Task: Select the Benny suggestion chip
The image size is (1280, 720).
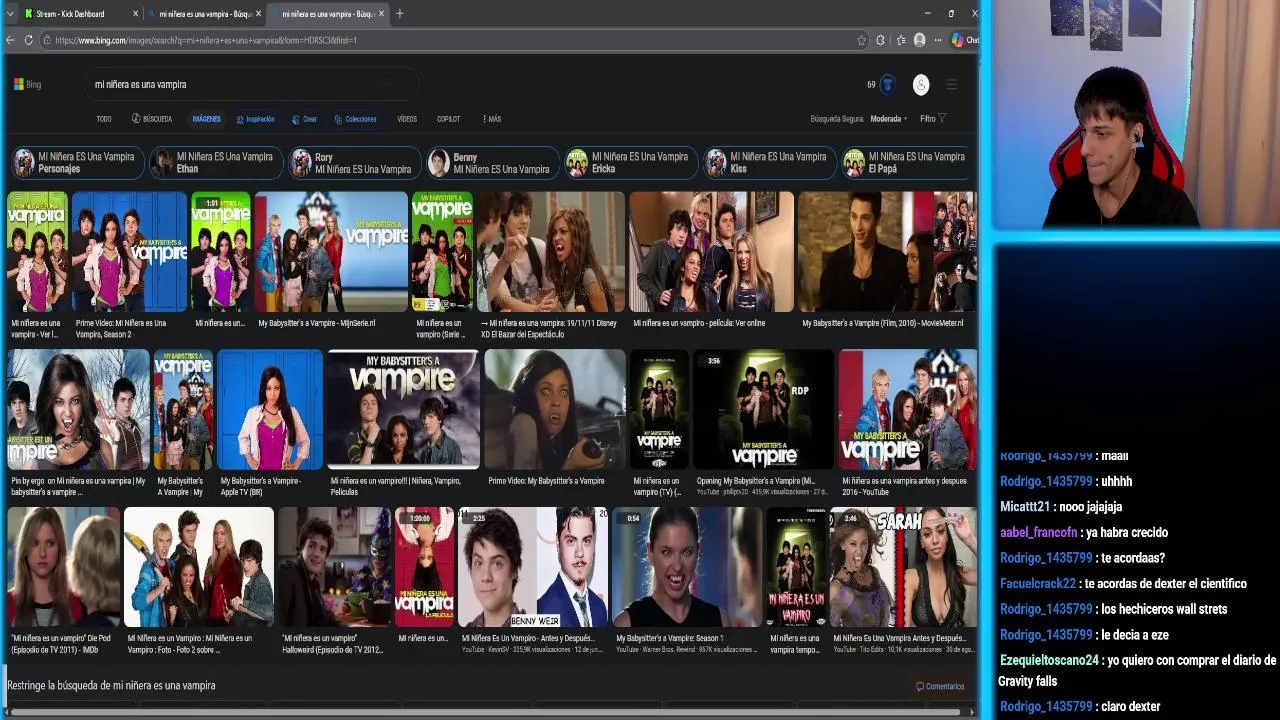Action: 493,163
